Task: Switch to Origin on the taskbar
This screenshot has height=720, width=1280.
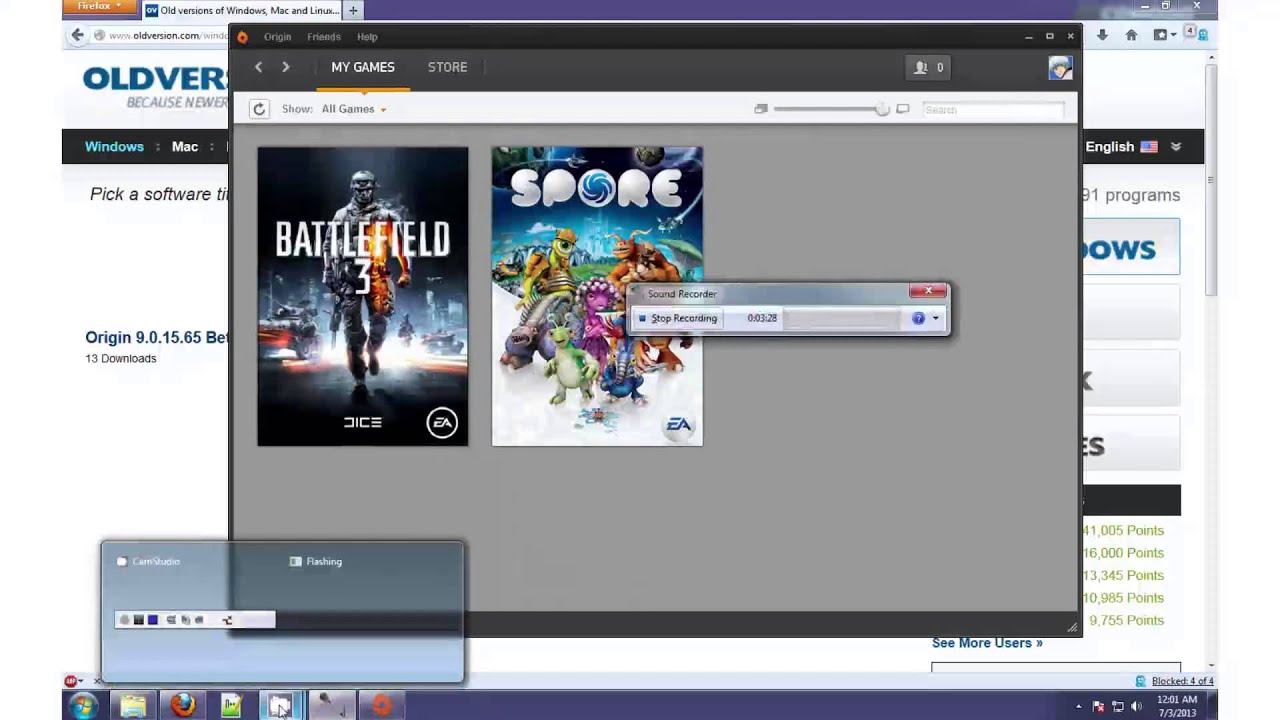Action: (x=381, y=706)
